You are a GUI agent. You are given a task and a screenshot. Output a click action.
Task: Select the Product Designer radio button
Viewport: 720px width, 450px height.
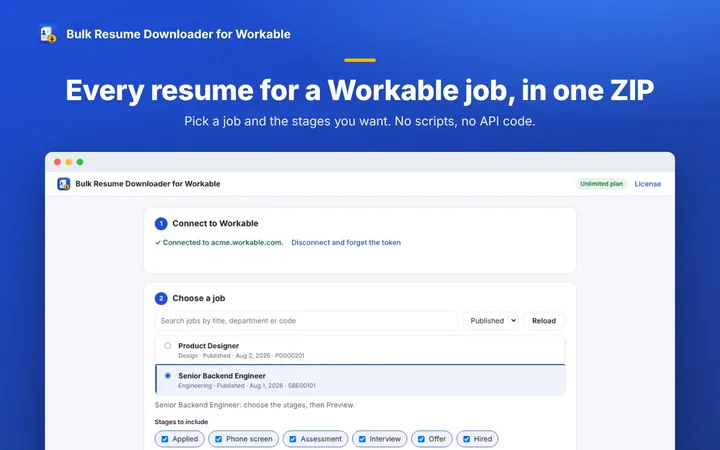168,346
